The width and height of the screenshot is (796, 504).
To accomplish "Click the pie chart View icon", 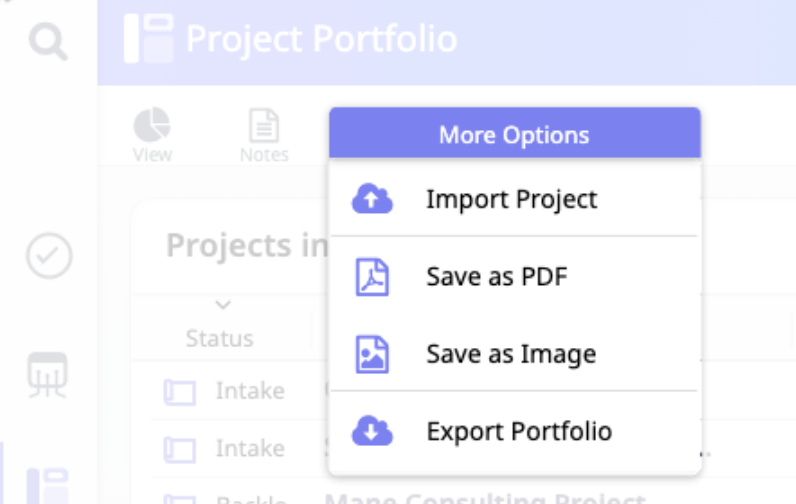I will coord(152,127).
